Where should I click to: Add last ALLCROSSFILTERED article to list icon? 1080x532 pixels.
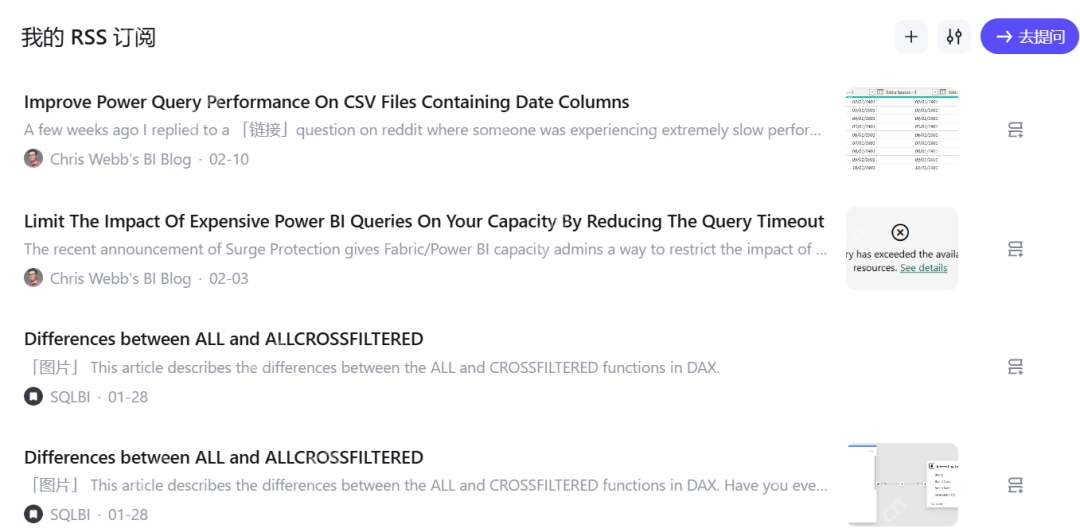(x=1015, y=486)
